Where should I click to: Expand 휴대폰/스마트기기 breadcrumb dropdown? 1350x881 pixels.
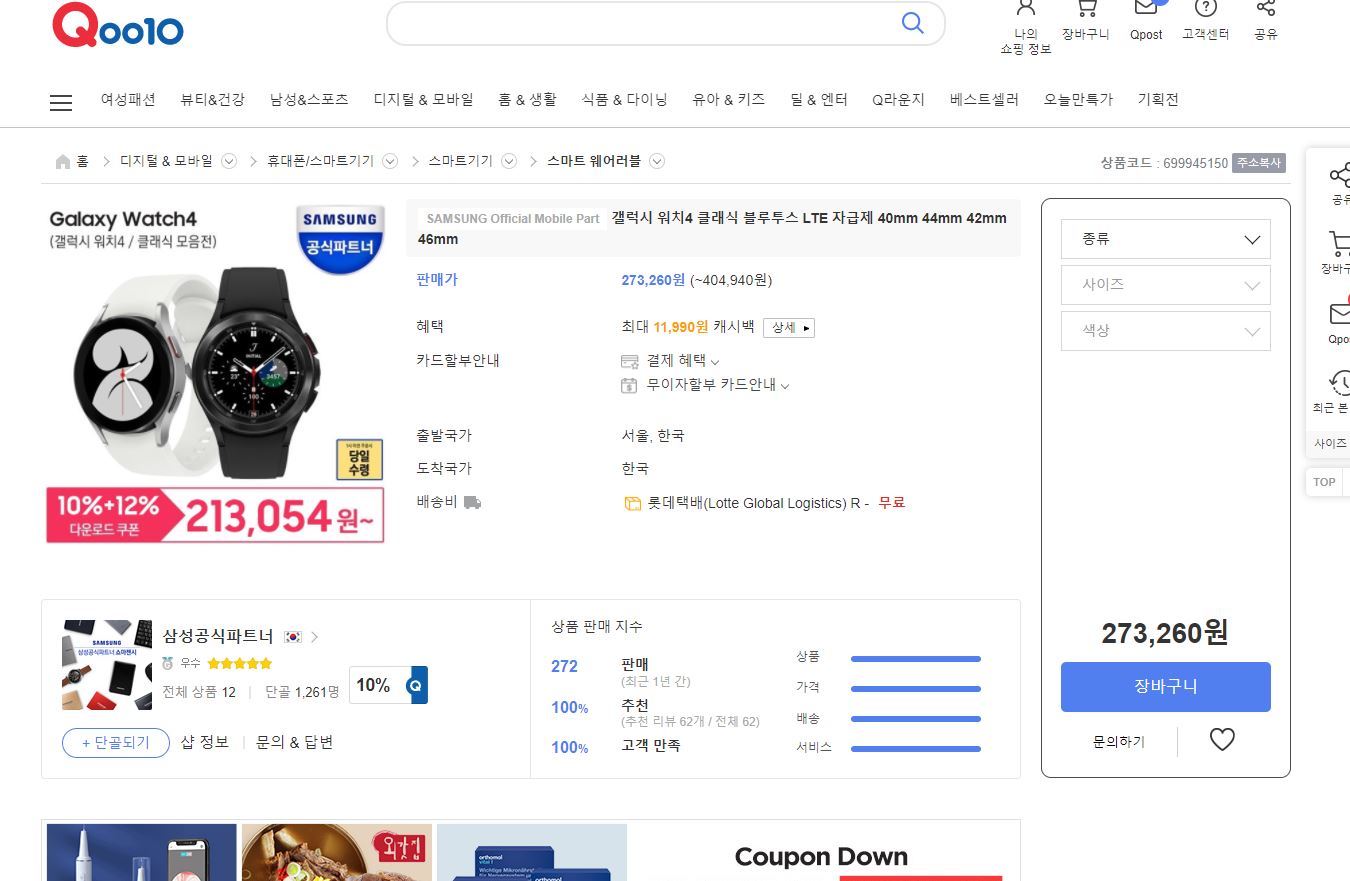tap(390, 161)
